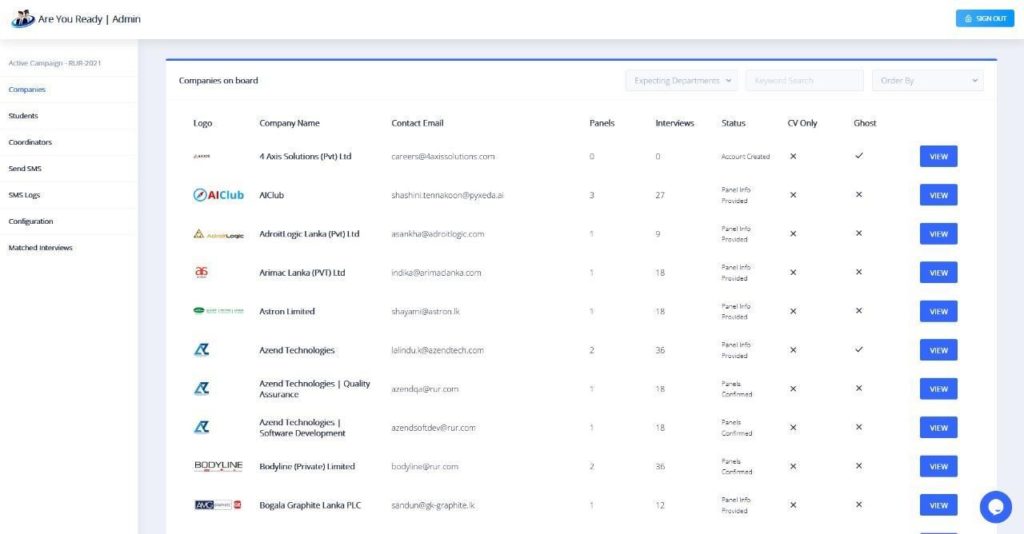Click the Bogala Graphite Lanka logo

[218, 505]
